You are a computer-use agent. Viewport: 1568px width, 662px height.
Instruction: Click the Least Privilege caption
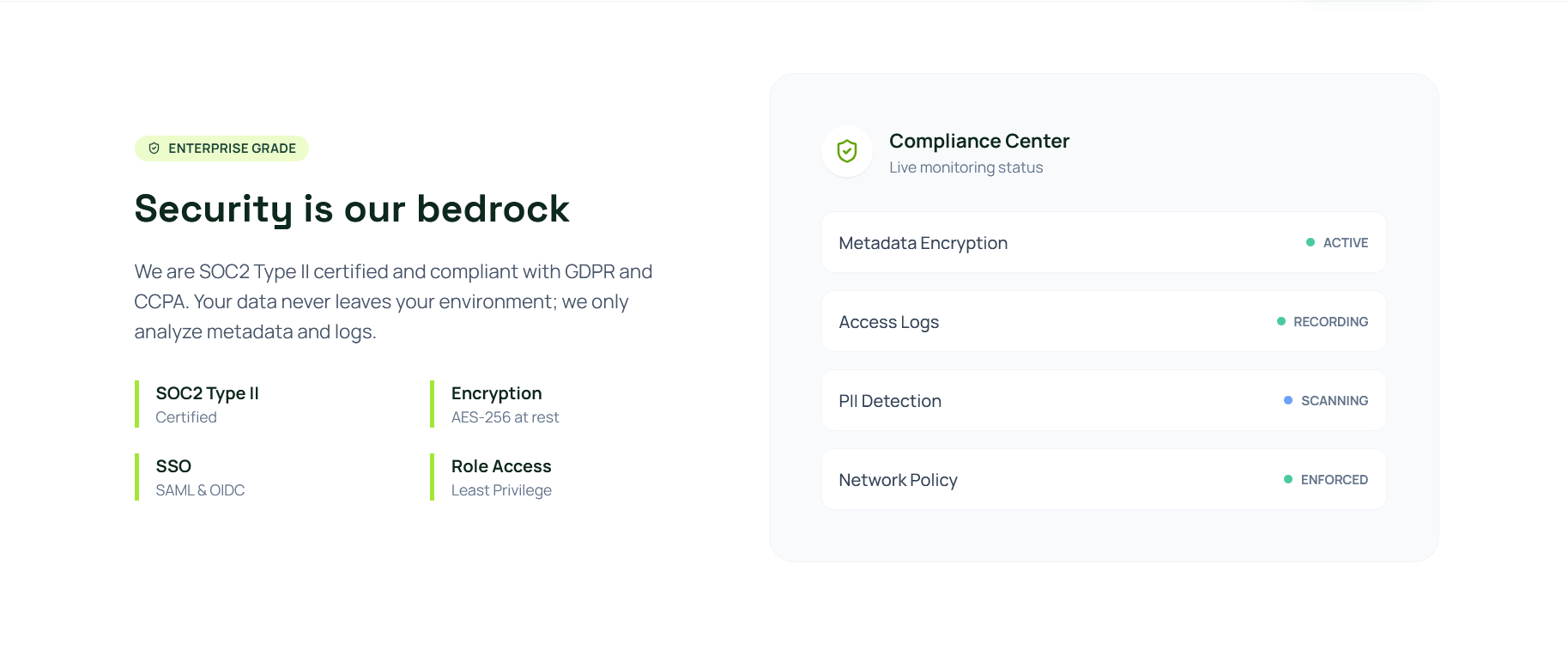tap(501, 490)
